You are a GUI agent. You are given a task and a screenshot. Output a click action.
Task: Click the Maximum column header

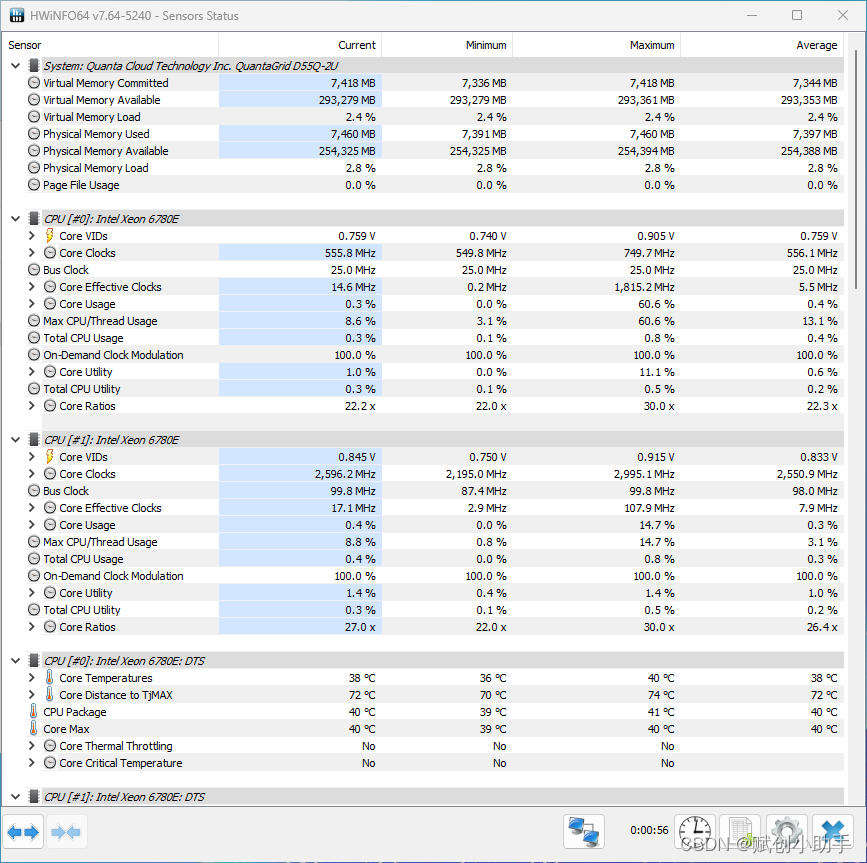click(597, 45)
